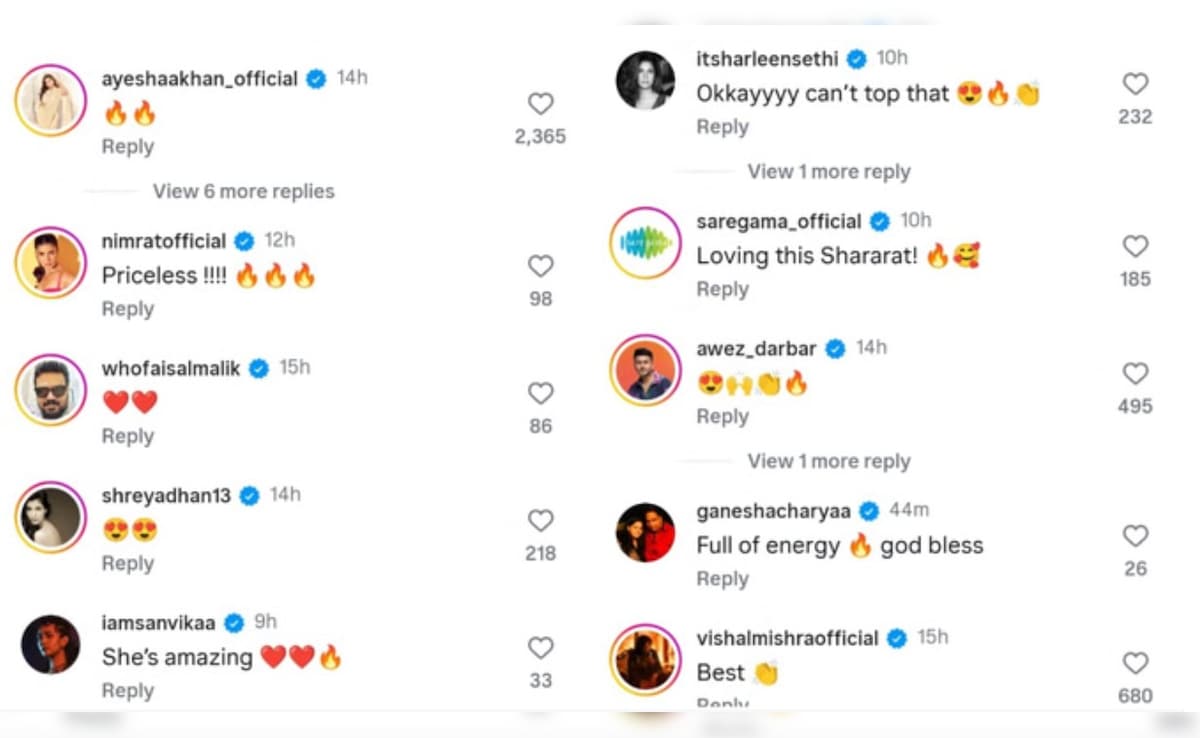Expand replies under itsharleensethi's comment

[829, 172]
